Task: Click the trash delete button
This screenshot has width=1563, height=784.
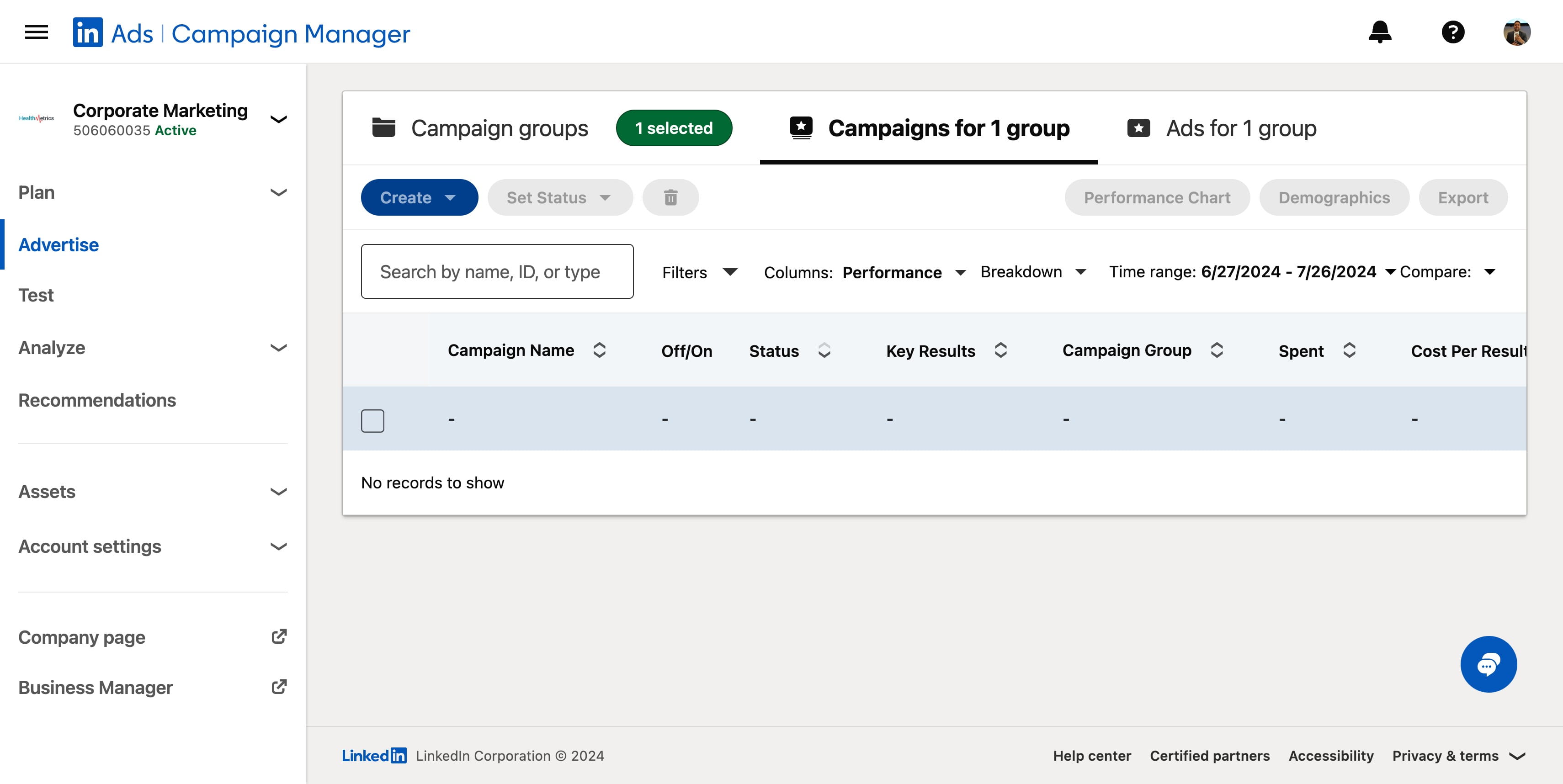Action: click(670, 197)
